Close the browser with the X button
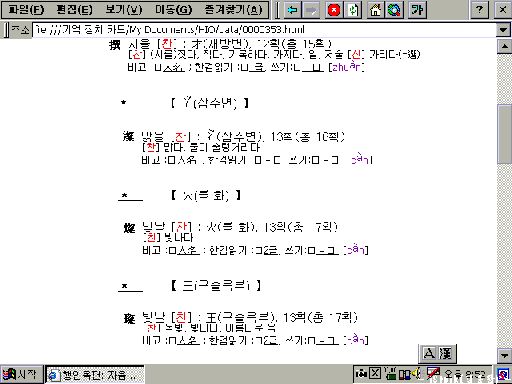 coord(502,10)
